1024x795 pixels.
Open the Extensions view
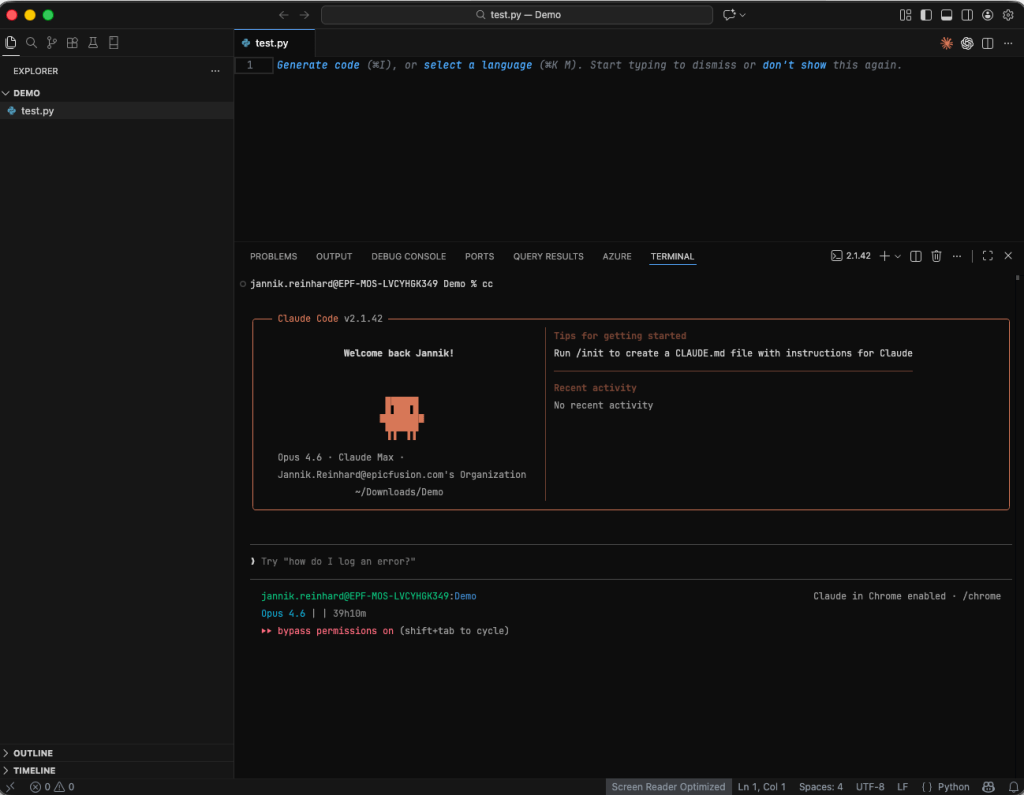click(72, 43)
